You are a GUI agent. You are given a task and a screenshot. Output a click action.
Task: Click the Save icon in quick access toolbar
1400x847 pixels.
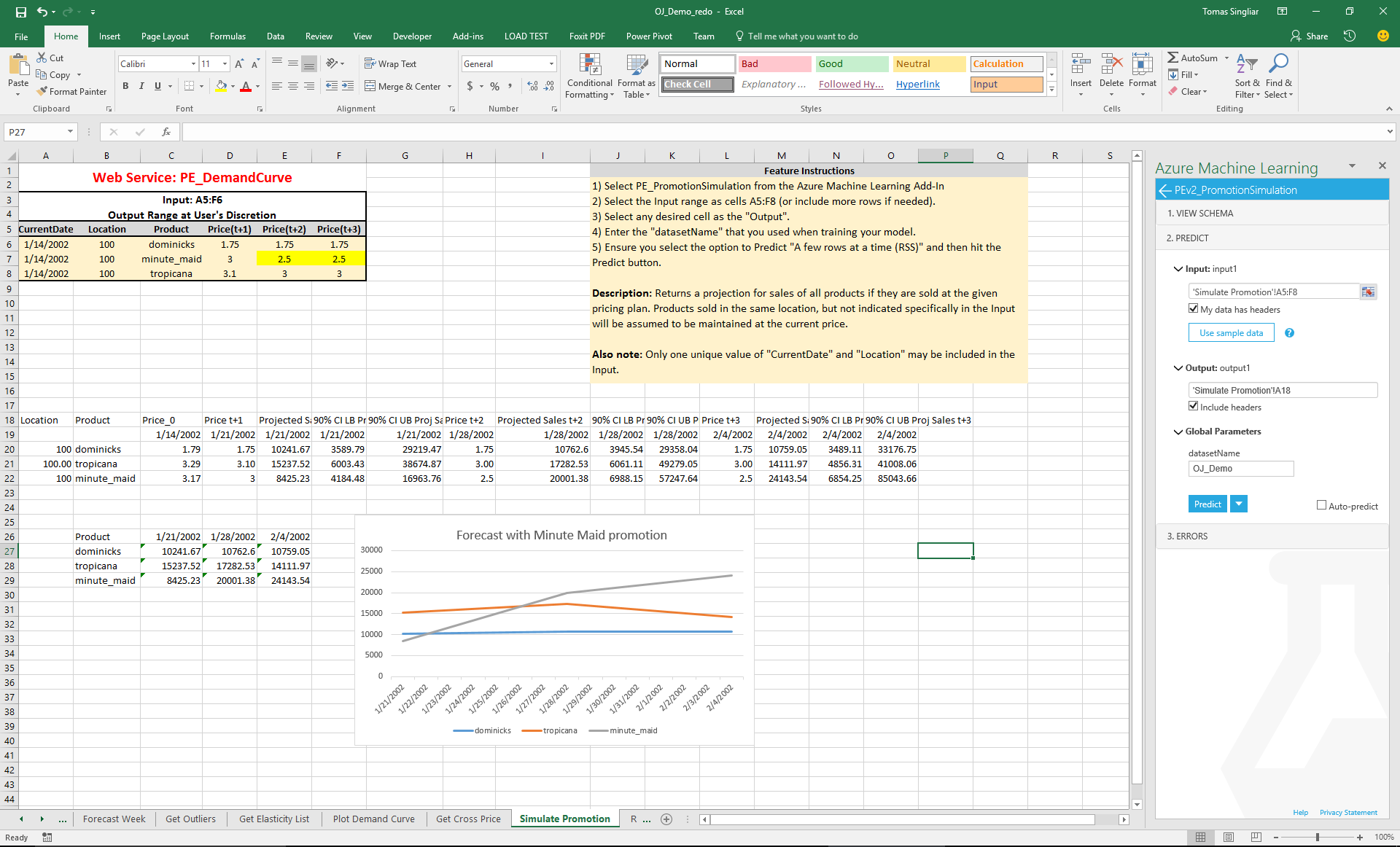coord(21,12)
